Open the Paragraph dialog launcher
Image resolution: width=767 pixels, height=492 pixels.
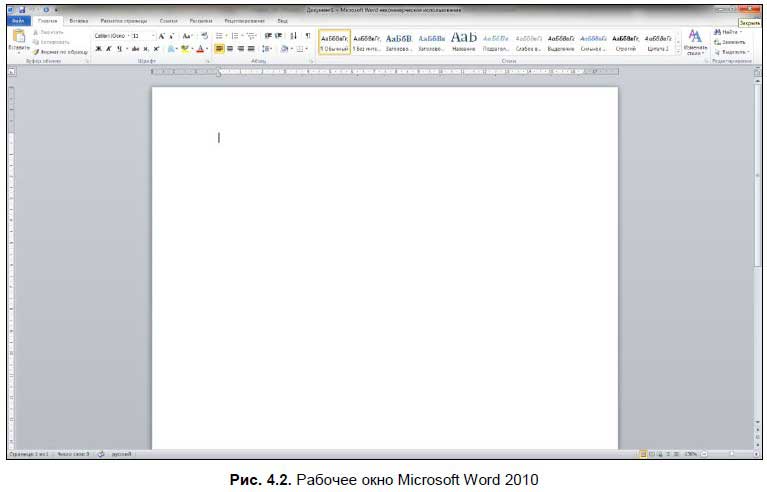coord(311,62)
